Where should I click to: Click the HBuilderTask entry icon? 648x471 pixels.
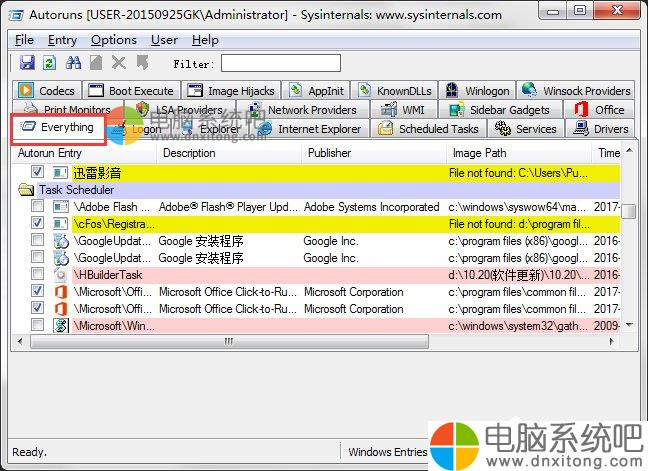(x=61, y=275)
